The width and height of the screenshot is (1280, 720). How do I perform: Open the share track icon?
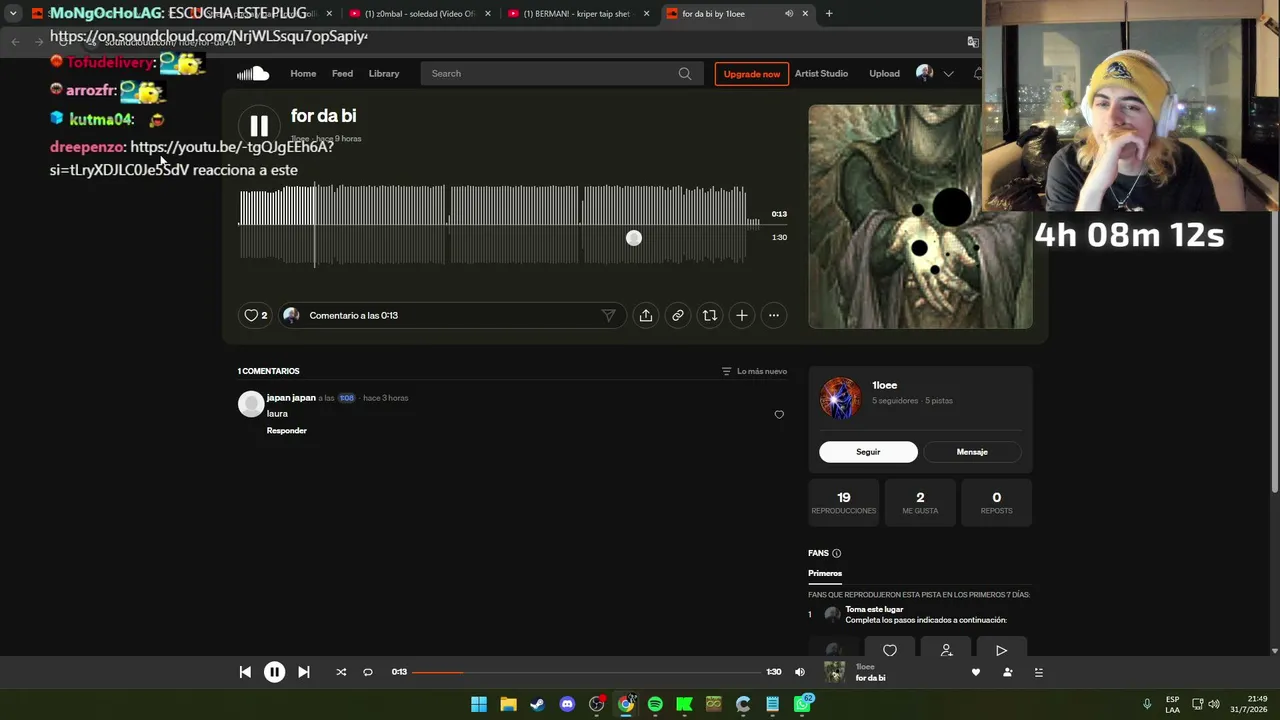coord(646,315)
